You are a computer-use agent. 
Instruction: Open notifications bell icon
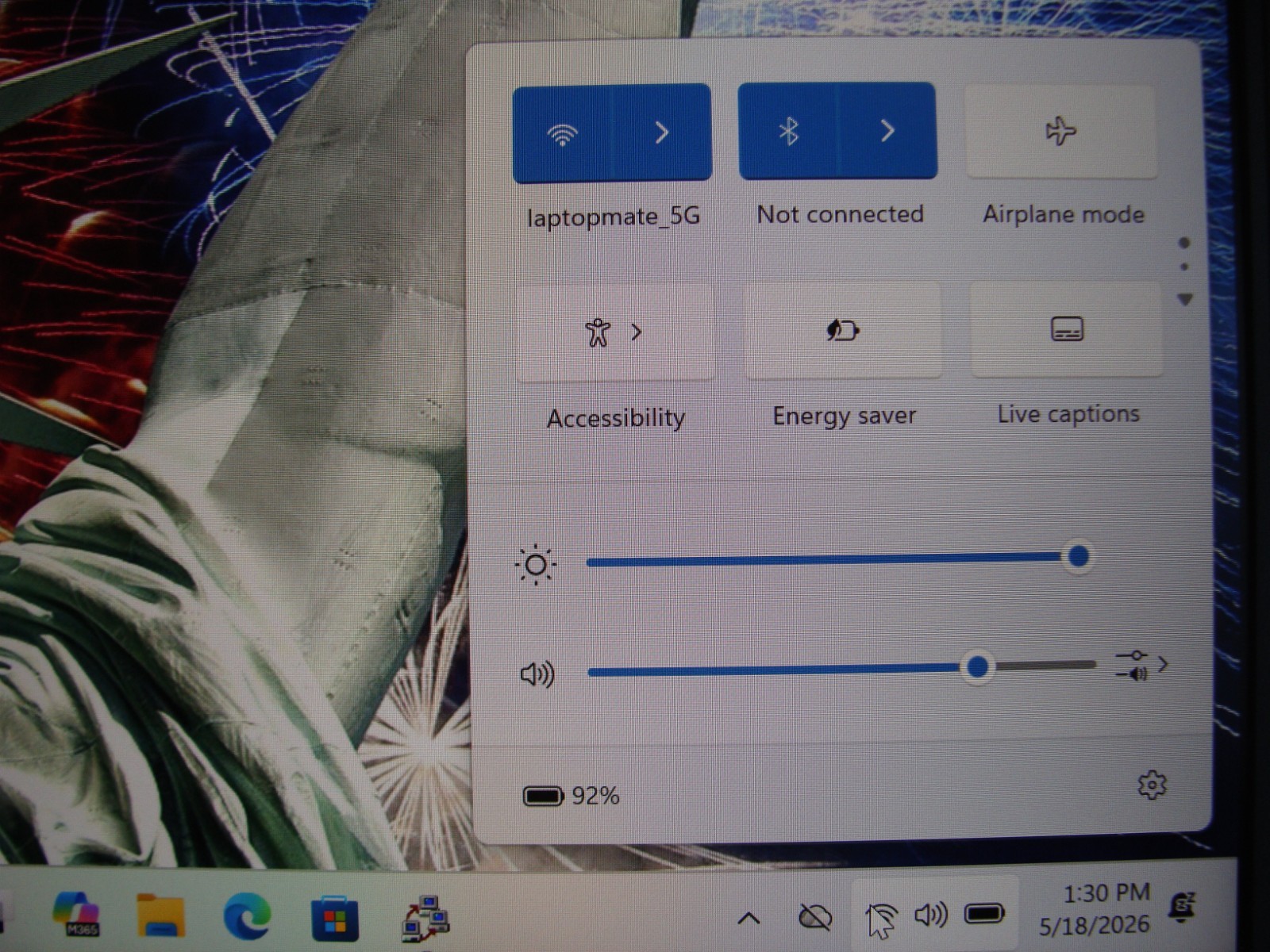point(1183,906)
